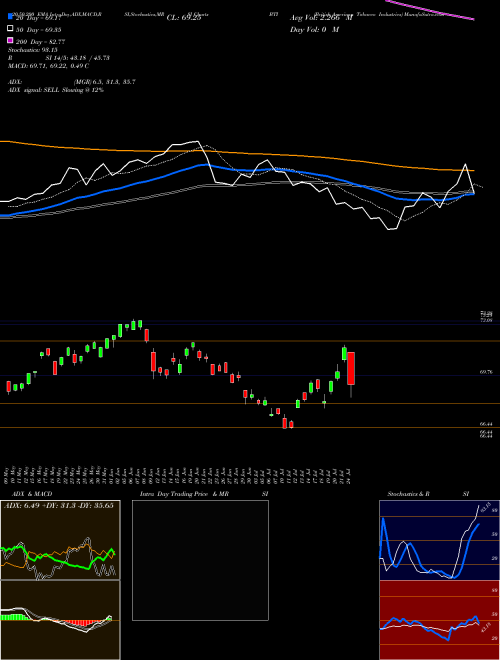Click the white 50 Day legend swatch
The image size is (500, 660).
tap(10, 29)
